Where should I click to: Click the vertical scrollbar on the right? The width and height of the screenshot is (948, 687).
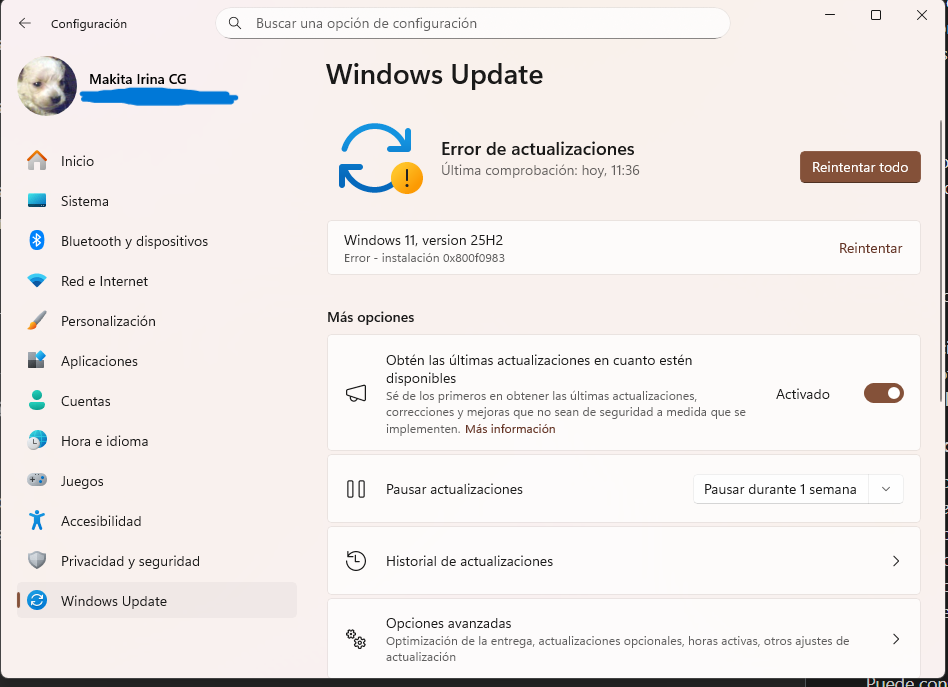tap(940, 260)
